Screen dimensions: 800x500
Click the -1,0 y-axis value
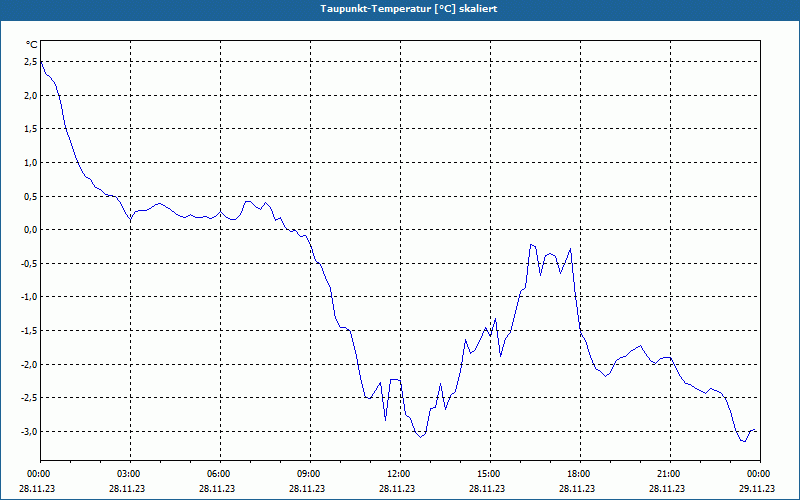point(29,297)
